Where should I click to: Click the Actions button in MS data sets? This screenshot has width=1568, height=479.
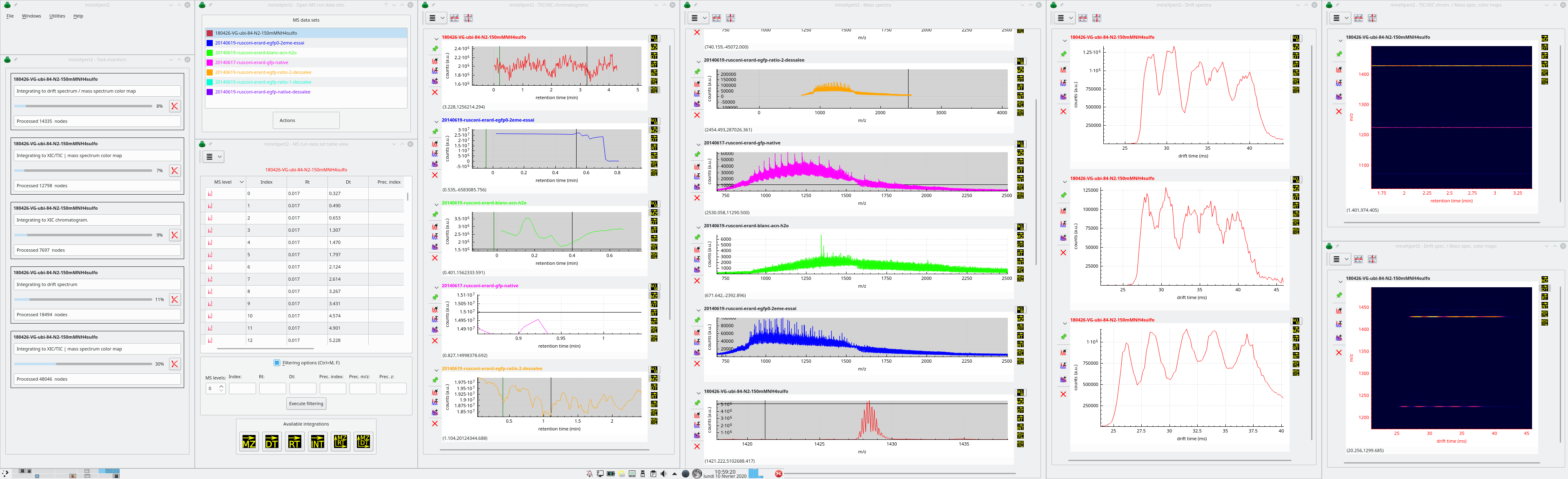tap(305, 120)
